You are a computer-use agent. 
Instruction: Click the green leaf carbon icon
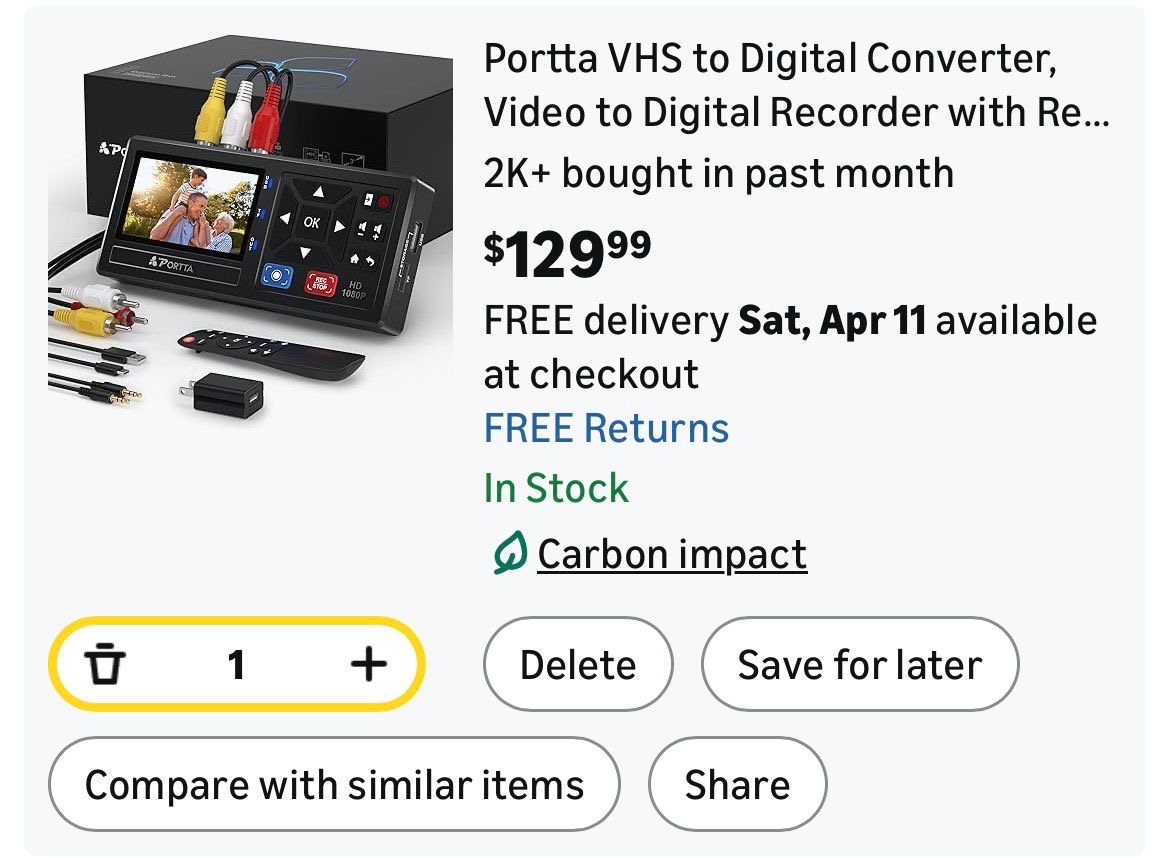509,553
